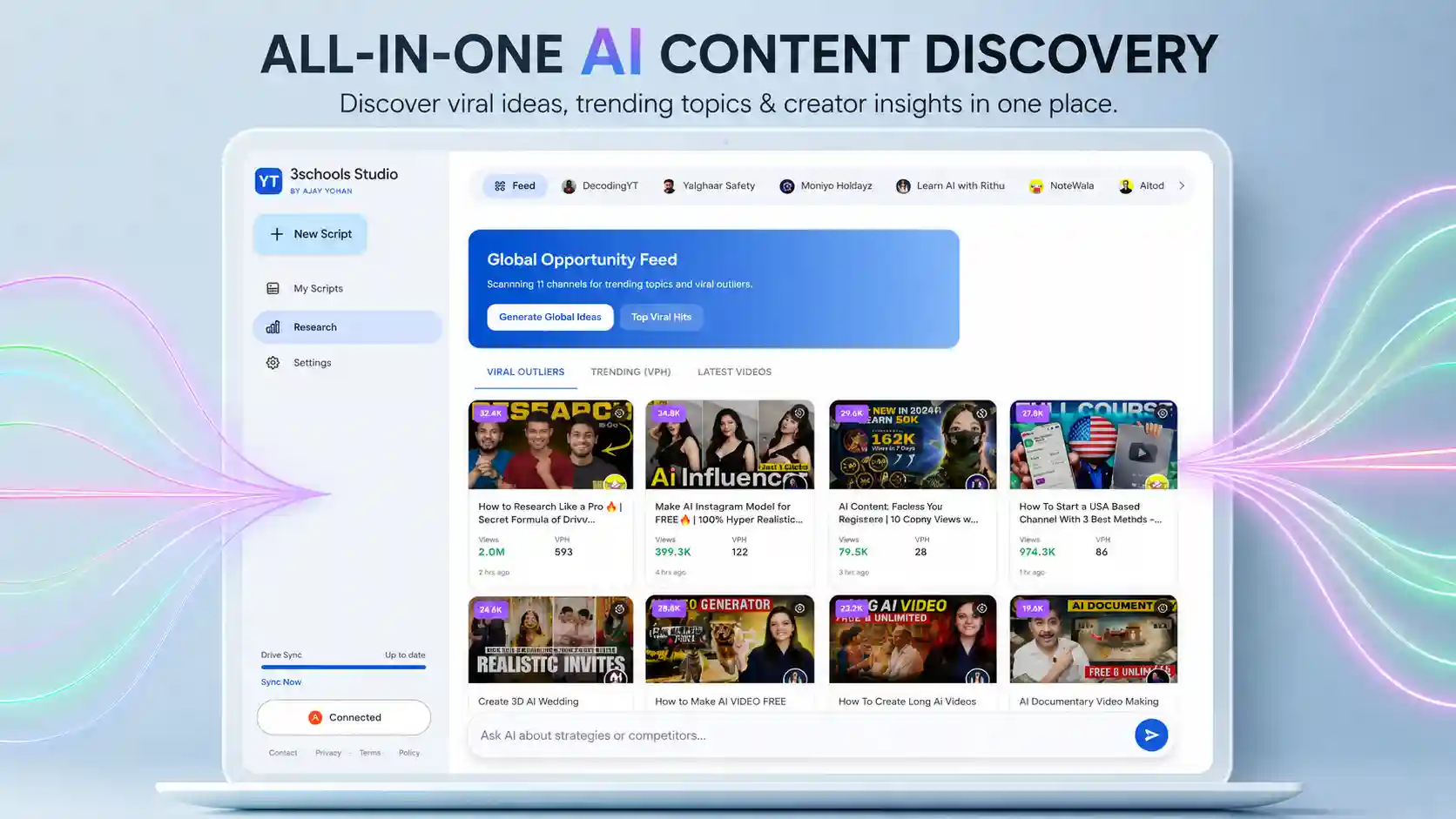Click the NoteWala channel avatar
Viewport: 1456px width, 819px height.
click(x=1036, y=186)
